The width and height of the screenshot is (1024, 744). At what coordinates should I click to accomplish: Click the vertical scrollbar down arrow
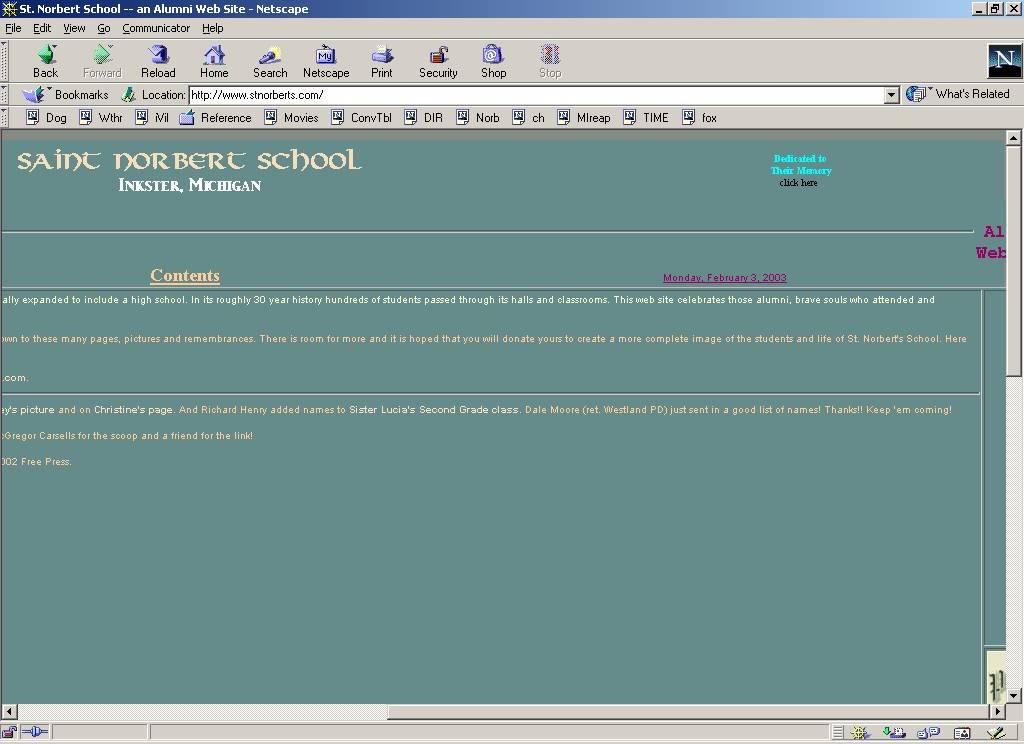click(1014, 695)
